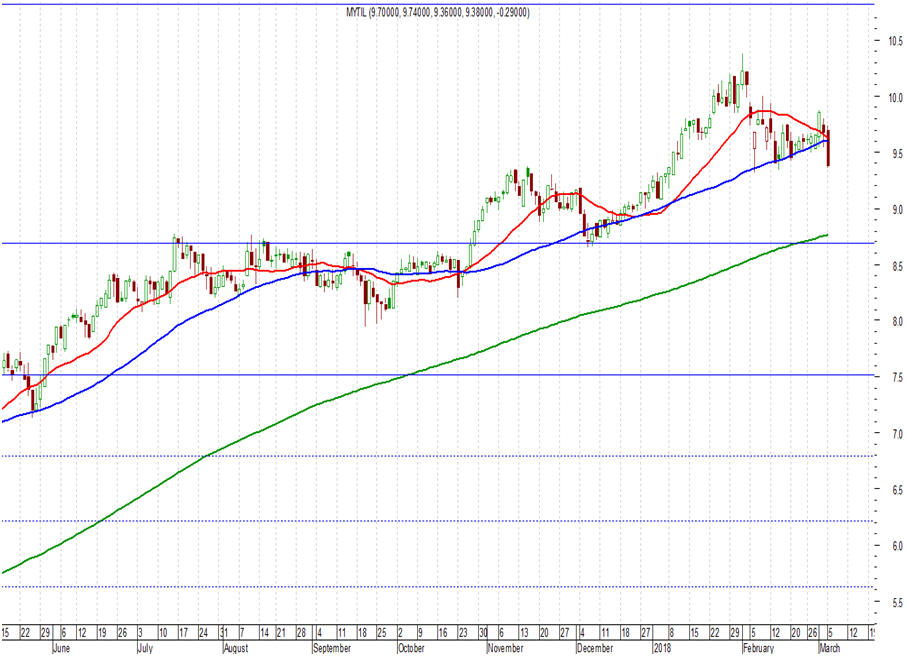Select the December month label
Image resolution: width=907 pixels, height=656 pixels.
595,648
